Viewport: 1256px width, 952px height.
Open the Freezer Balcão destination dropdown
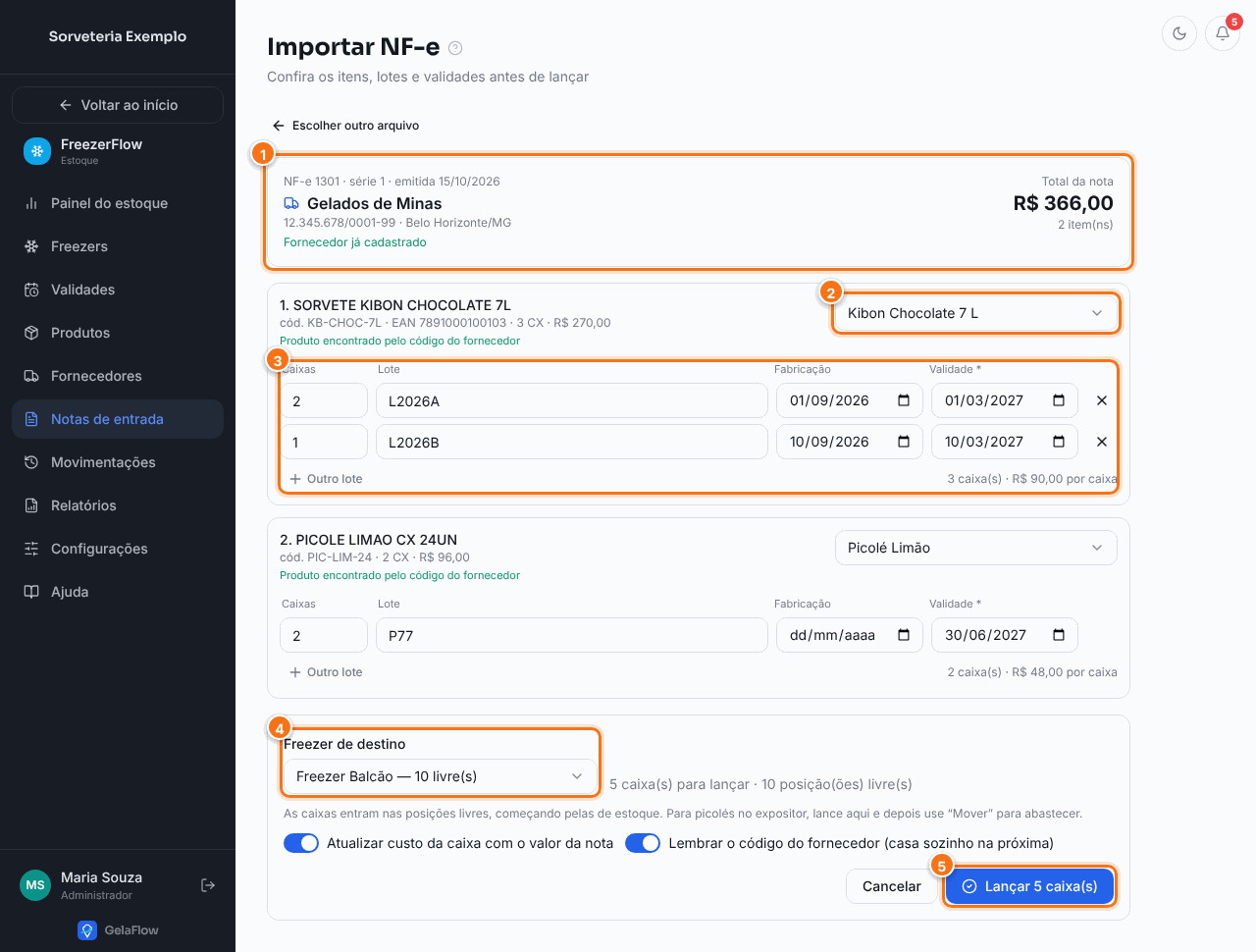tap(440, 776)
